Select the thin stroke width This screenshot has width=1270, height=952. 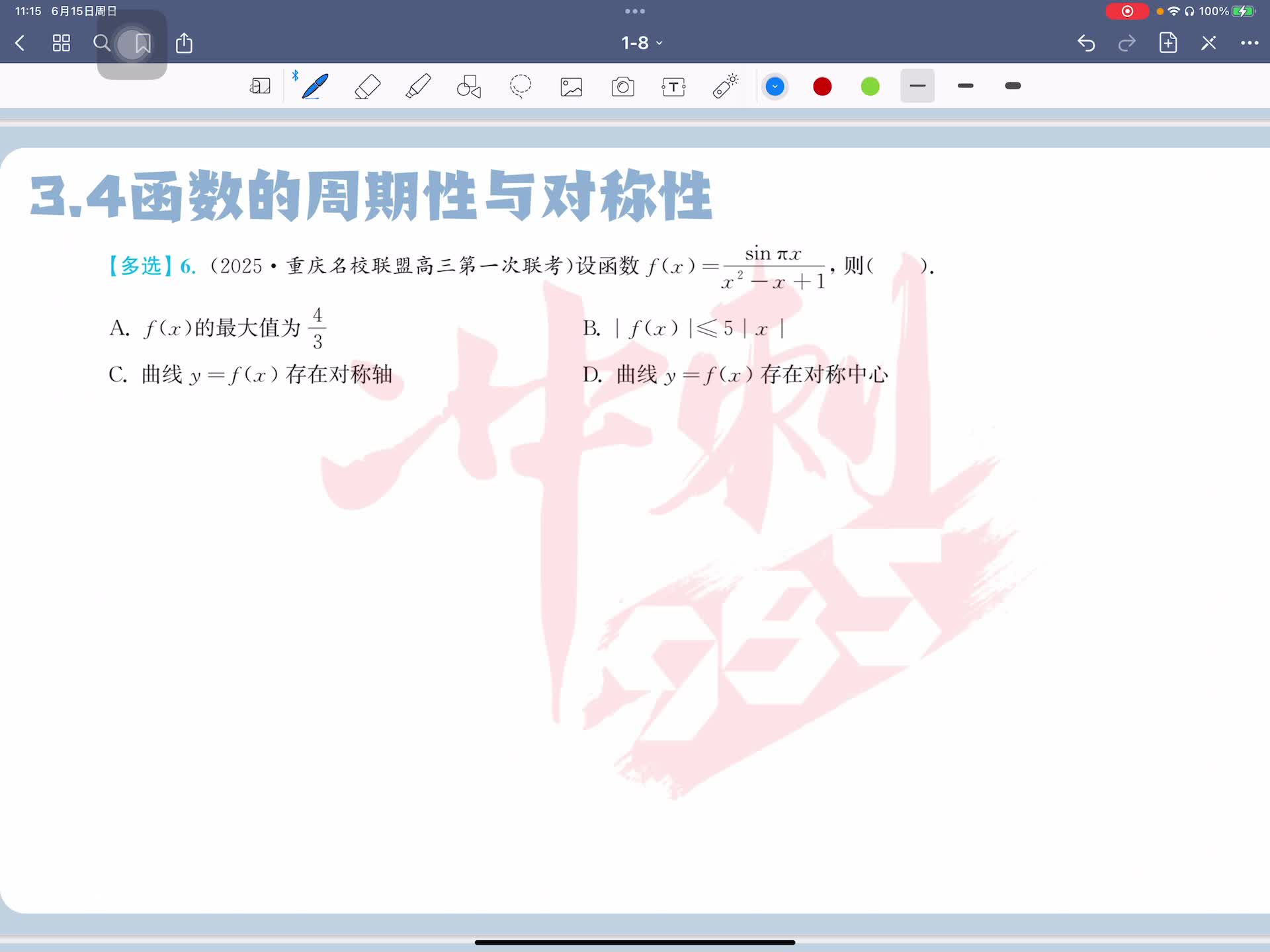coord(917,86)
